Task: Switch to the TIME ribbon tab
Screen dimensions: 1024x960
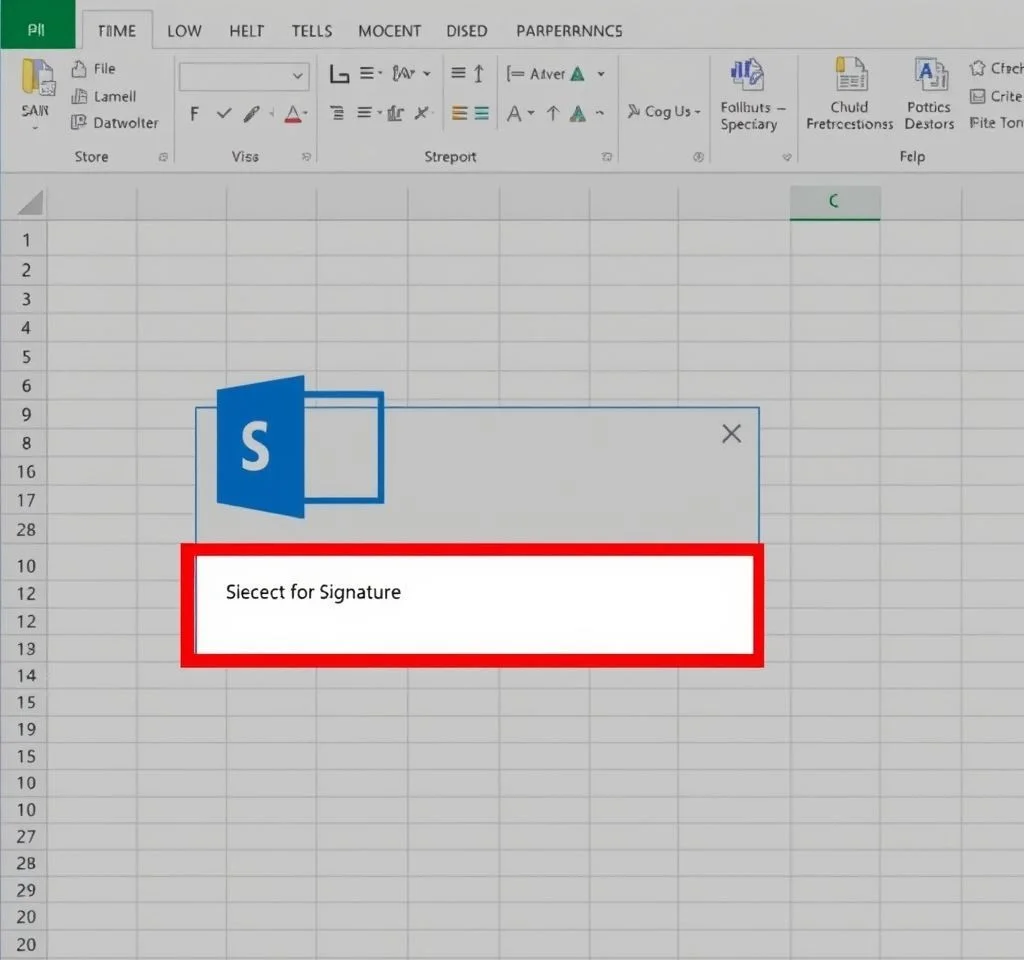Action: click(117, 31)
